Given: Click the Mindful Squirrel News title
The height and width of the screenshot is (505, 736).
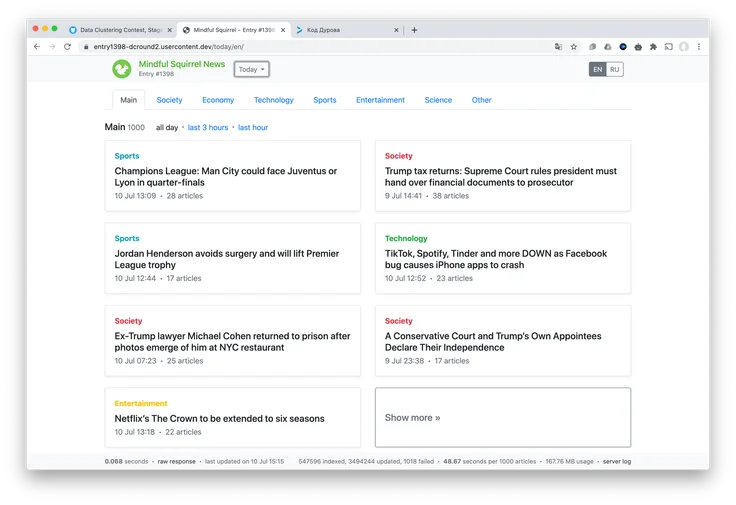Looking at the screenshot, I should coord(182,64).
